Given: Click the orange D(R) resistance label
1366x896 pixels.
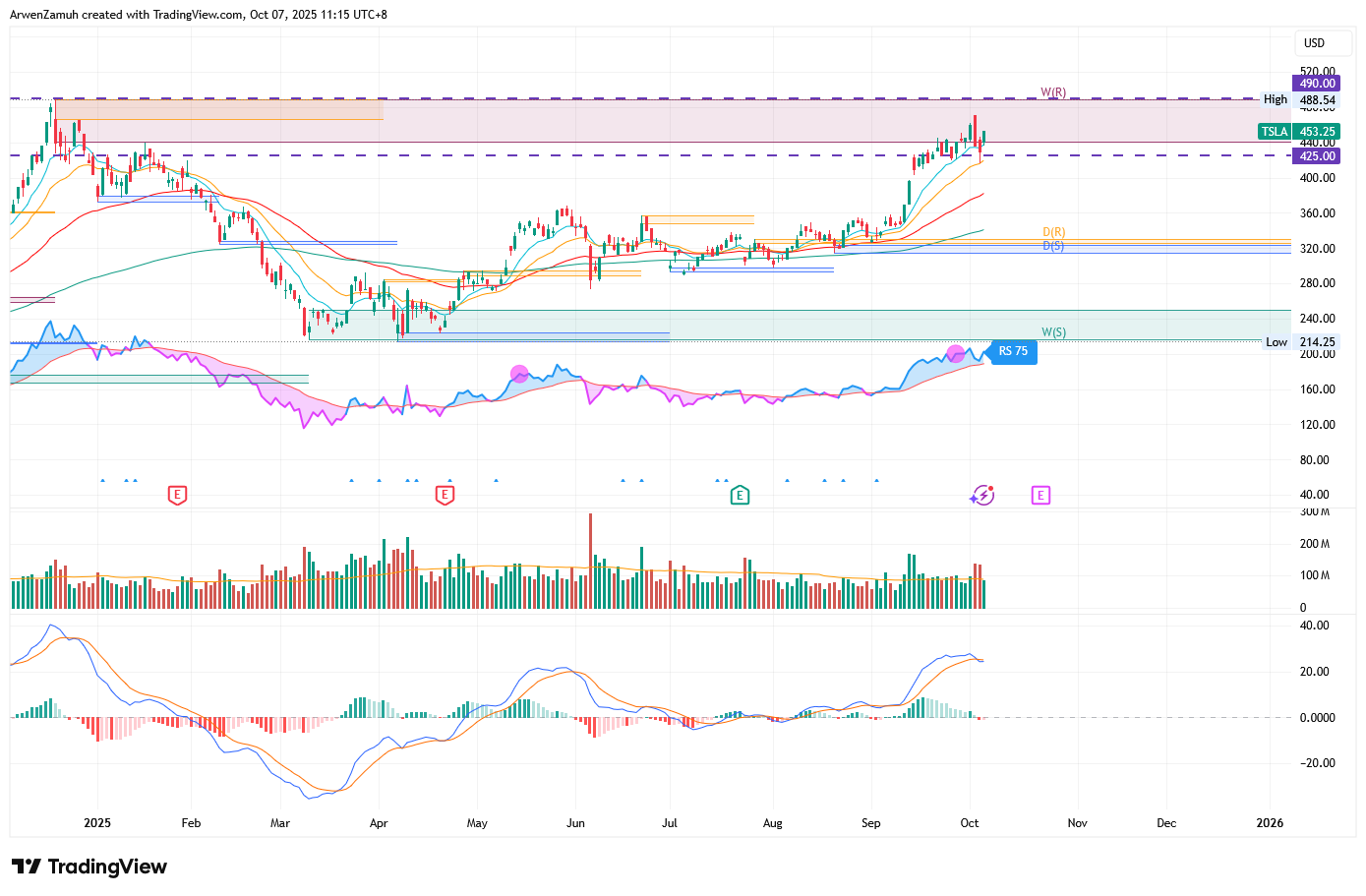Looking at the screenshot, I should (1053, 232).
